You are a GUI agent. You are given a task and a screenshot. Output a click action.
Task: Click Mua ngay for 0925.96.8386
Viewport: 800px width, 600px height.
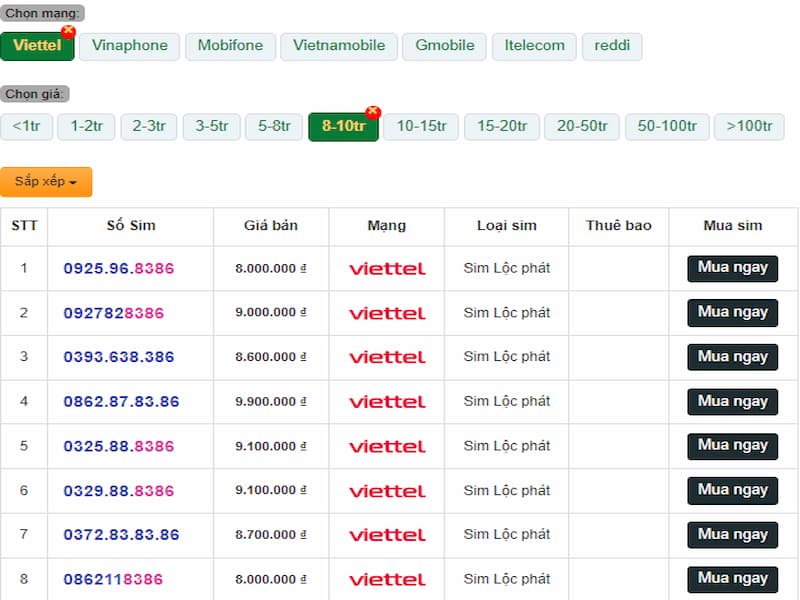[732, 268]
